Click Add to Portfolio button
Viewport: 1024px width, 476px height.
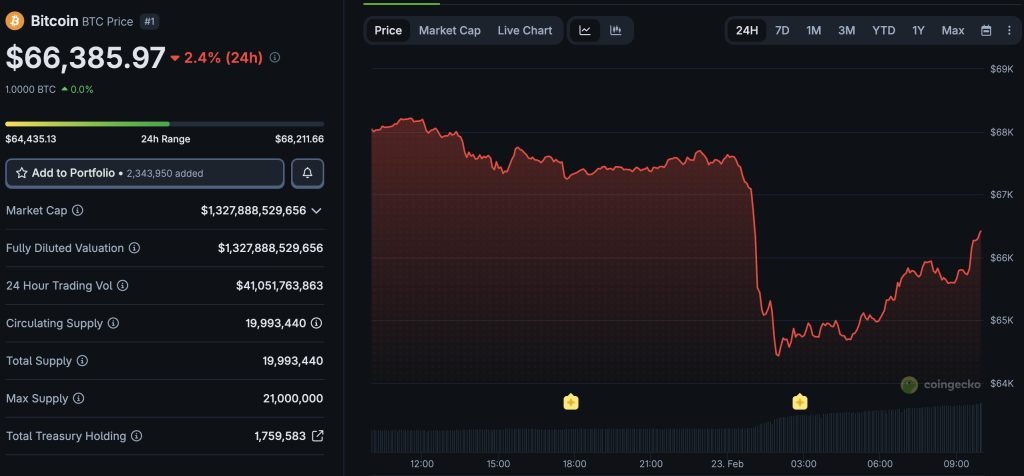[x=145, y=173]
